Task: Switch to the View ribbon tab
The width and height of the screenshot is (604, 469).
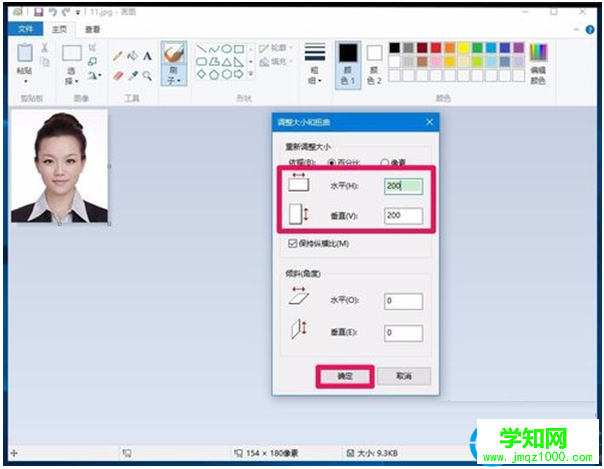Action: tap(92, 29)
